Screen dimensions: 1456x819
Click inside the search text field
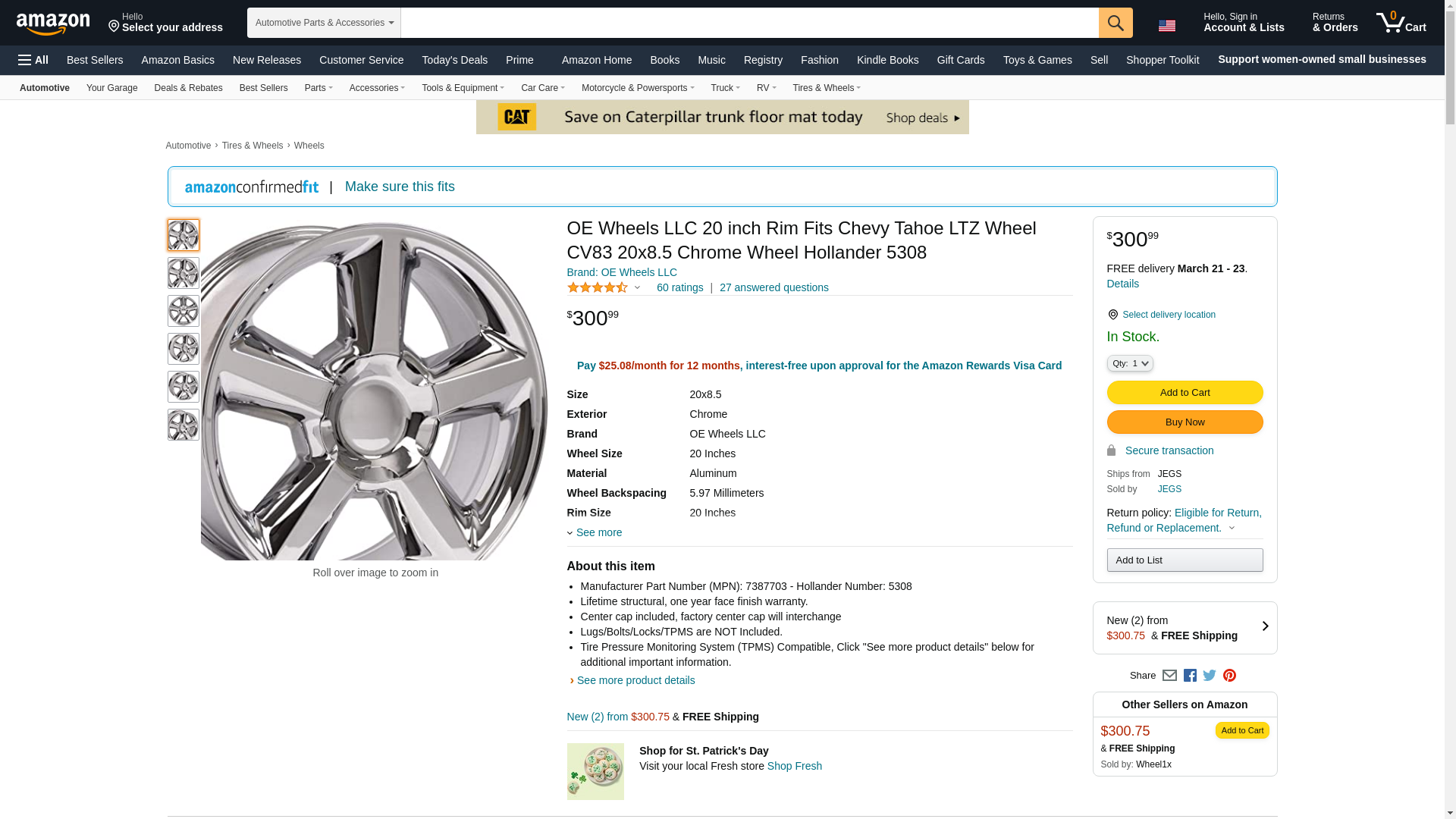click(x=749, y=23)
